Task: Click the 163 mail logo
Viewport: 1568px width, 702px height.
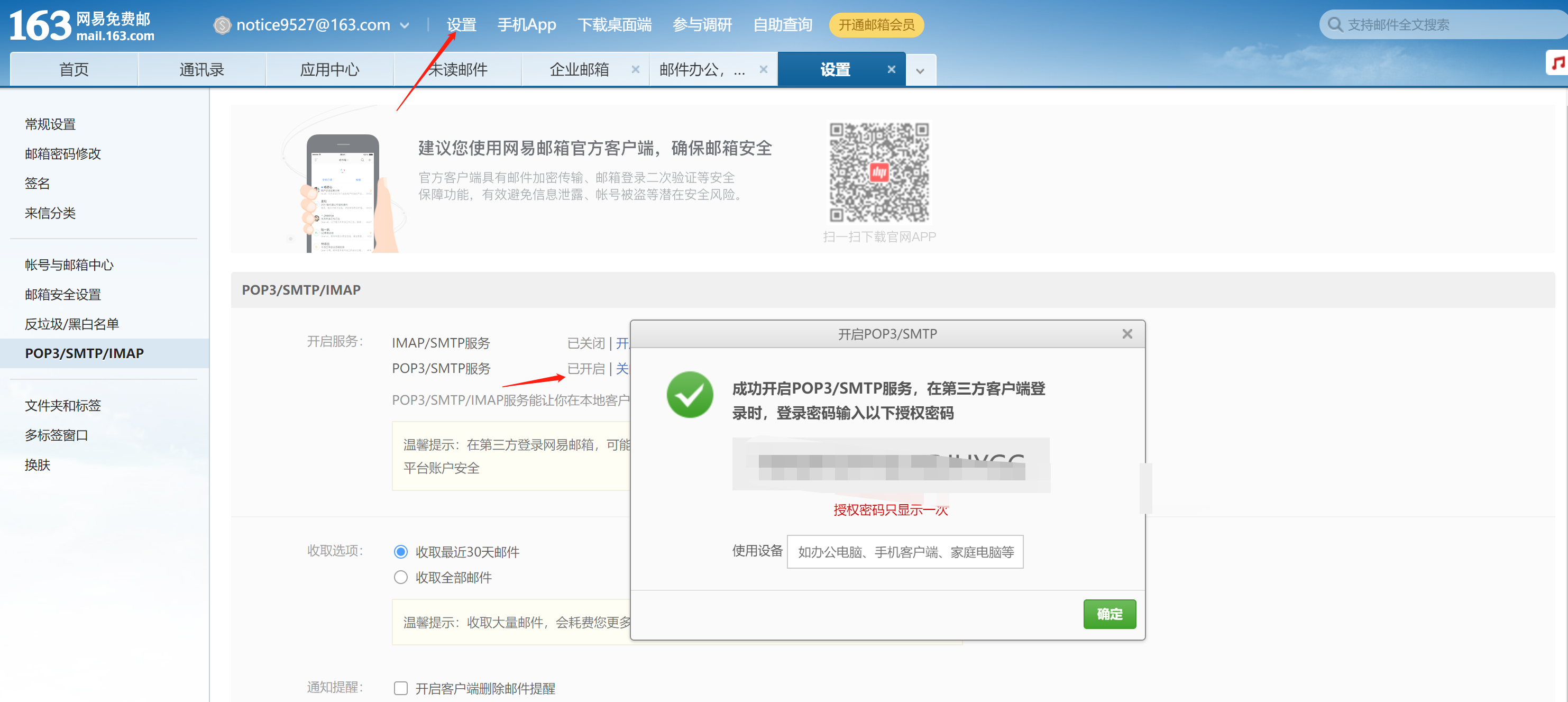Action: coord(81,25)
